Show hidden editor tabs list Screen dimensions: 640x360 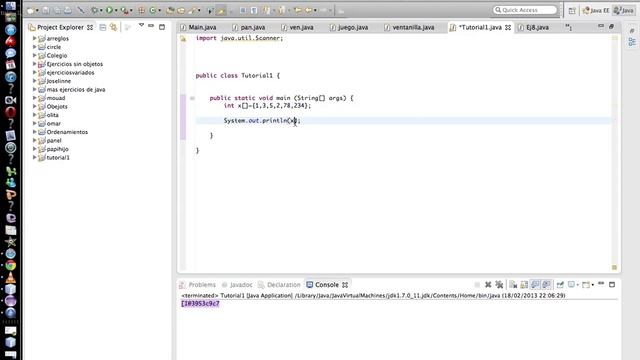[x=569, y=27]
